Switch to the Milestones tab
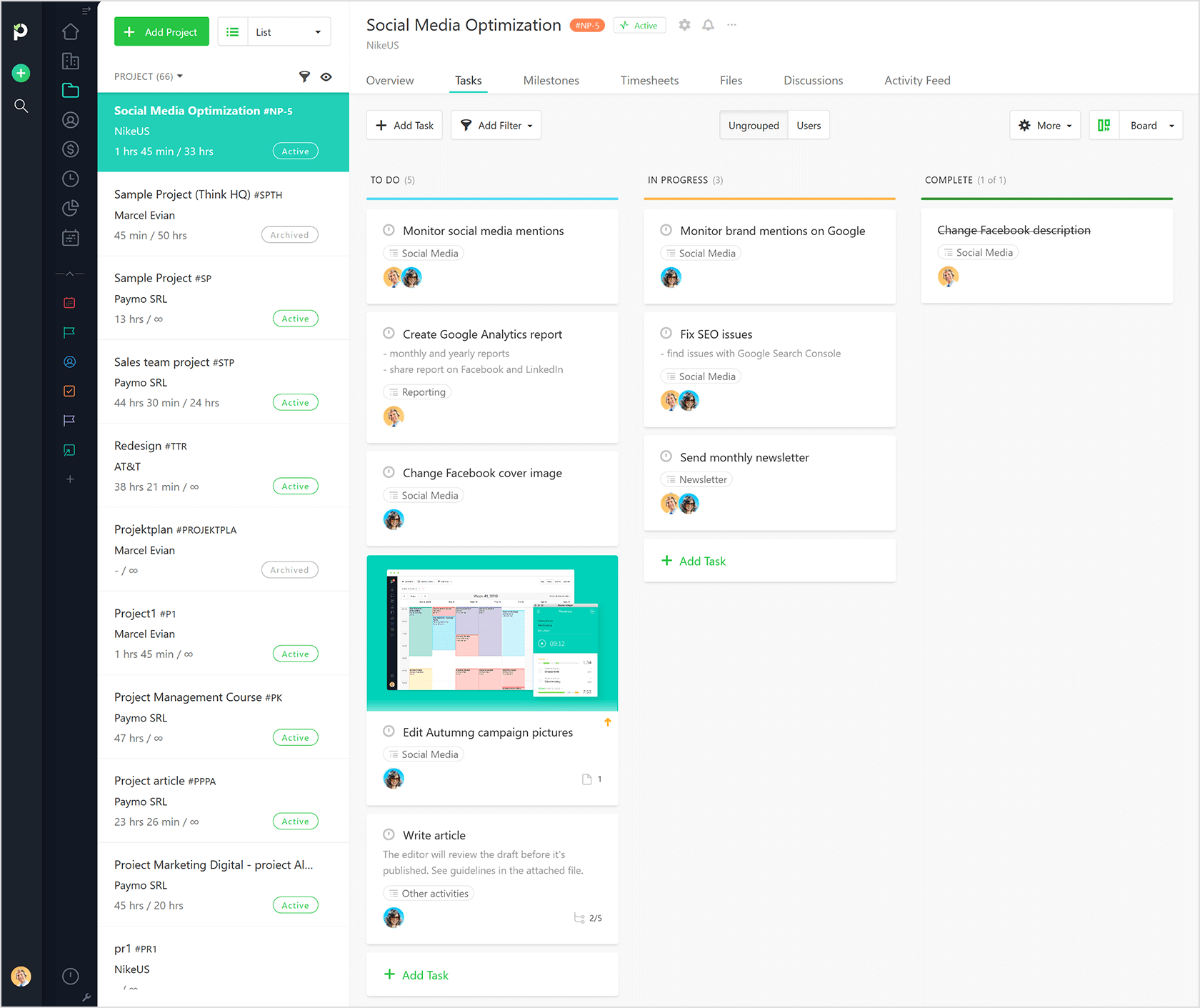This screenshot has height=1008, width=1200. (x=551, y=80)
